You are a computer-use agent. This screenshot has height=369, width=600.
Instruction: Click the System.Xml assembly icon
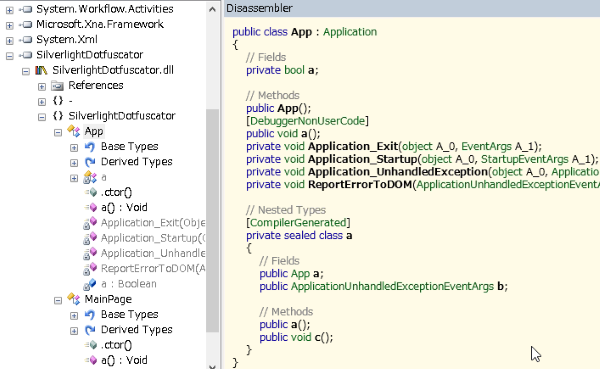tap(26, 39)
